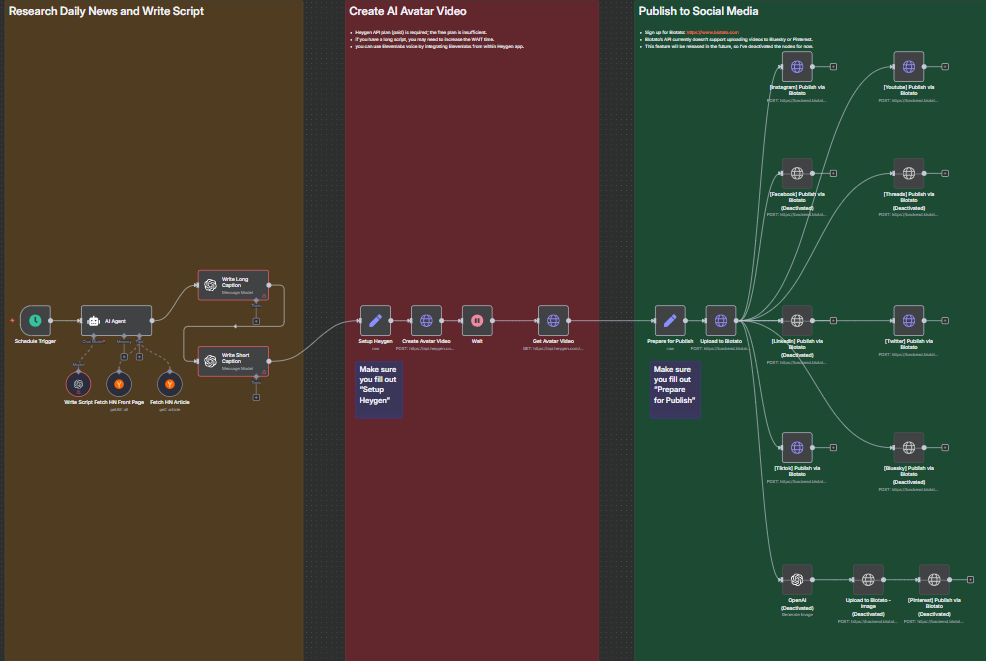Select the Get Avatar Video node

pyautogui.click(x=553, y=321)
